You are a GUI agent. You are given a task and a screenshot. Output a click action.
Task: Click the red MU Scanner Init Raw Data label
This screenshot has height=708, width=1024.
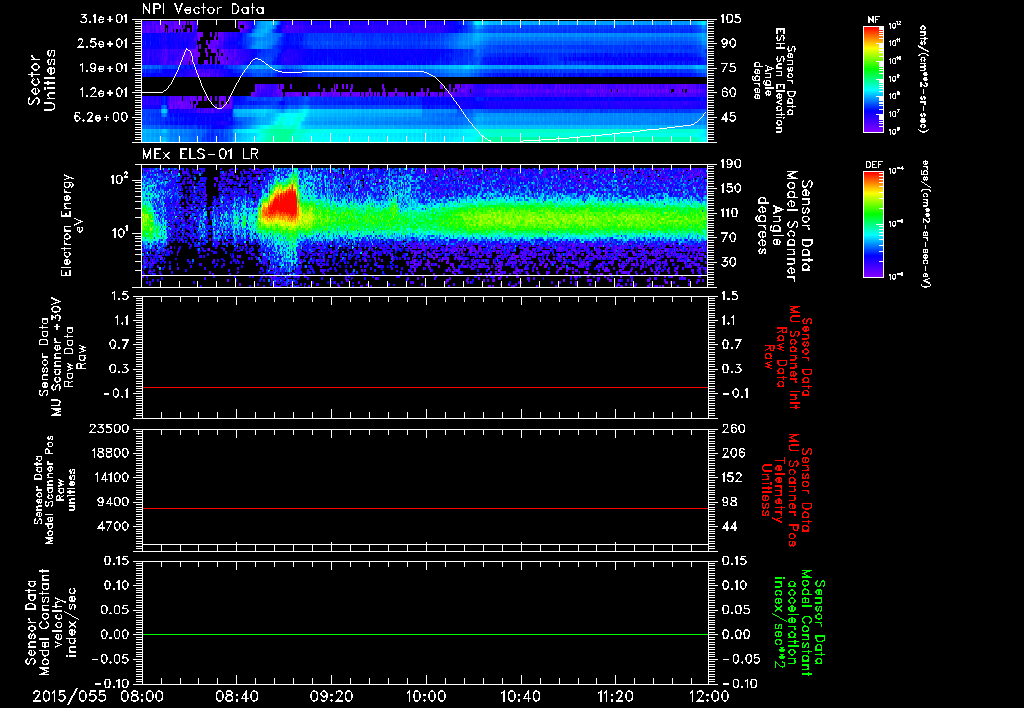tap(787, 357)
